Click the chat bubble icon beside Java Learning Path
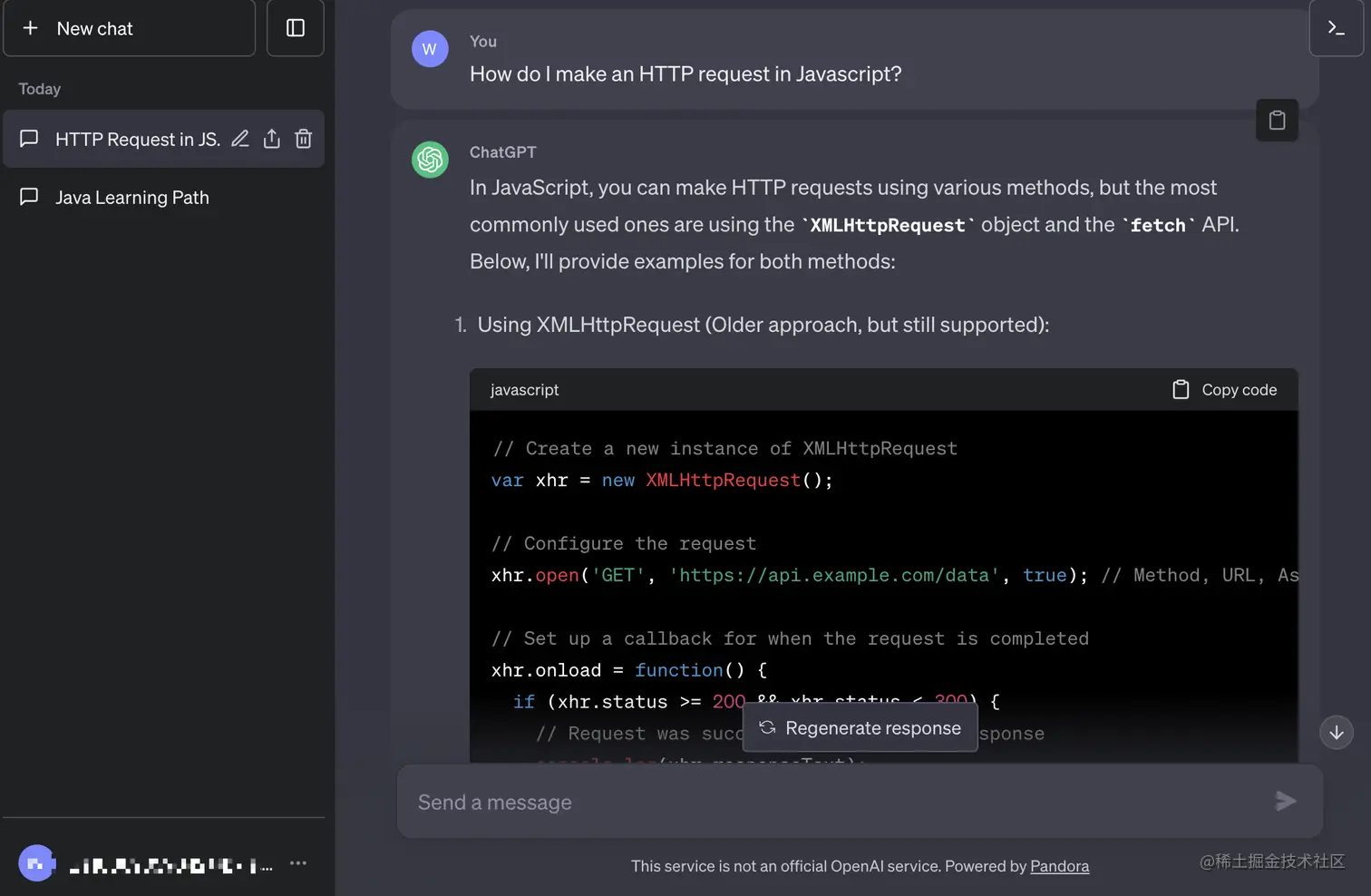 coord(29,197)
